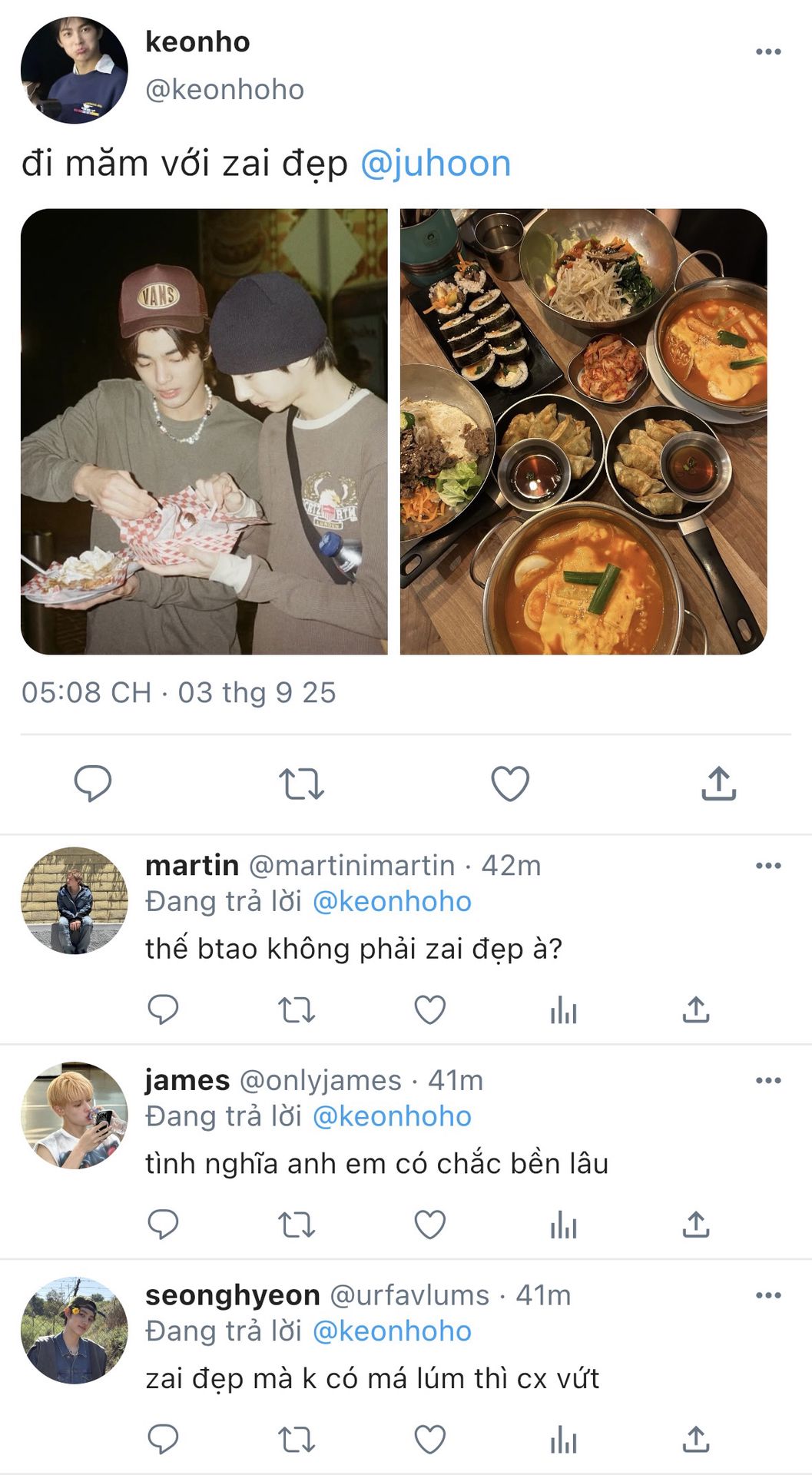This screenshot has height=1475, width=812.
Task: Like keonho's main tweet
Action: pyautogui.click(x=510, y=784)
